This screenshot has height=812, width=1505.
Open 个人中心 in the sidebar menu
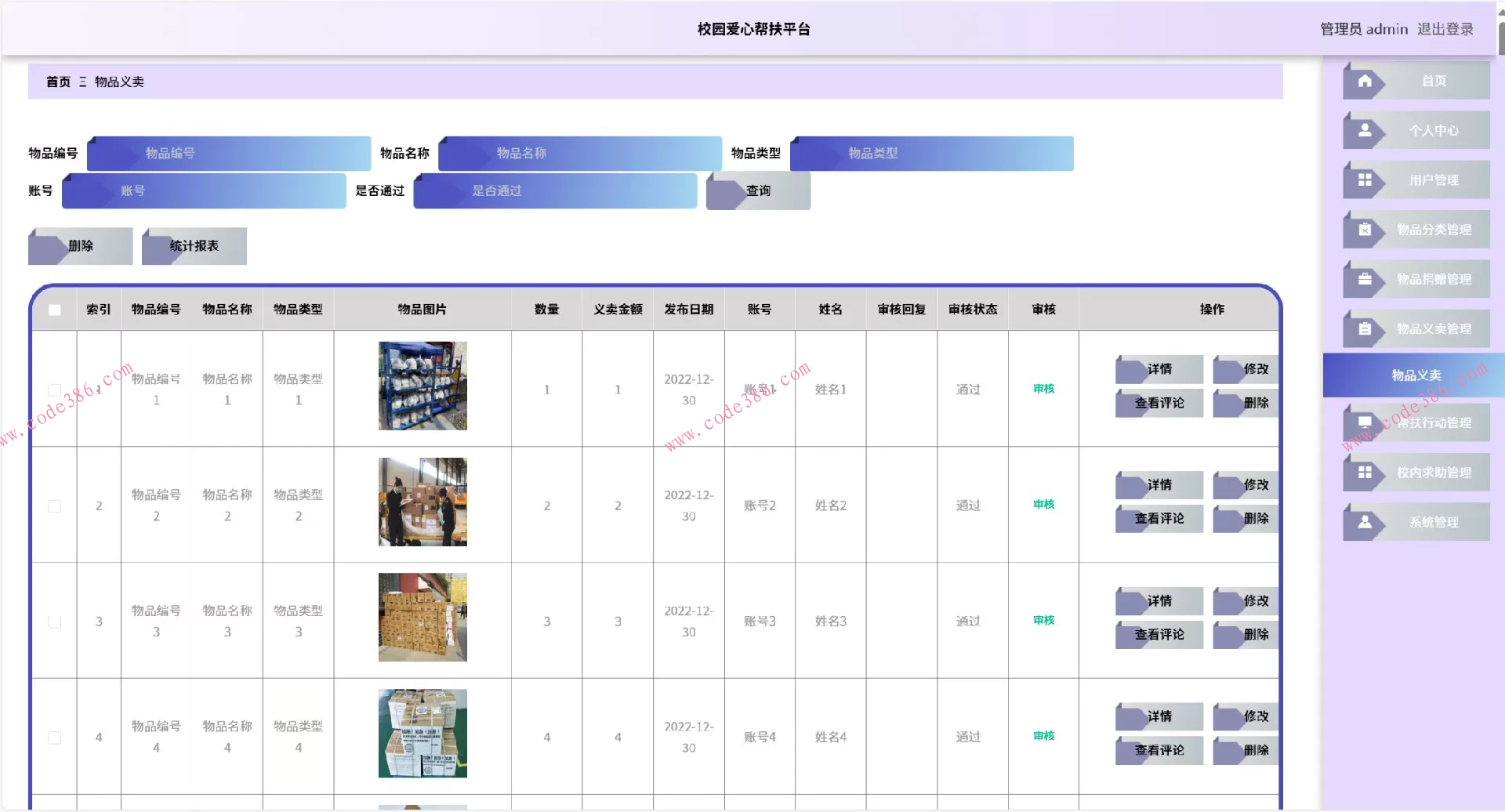click(1416, 130)
